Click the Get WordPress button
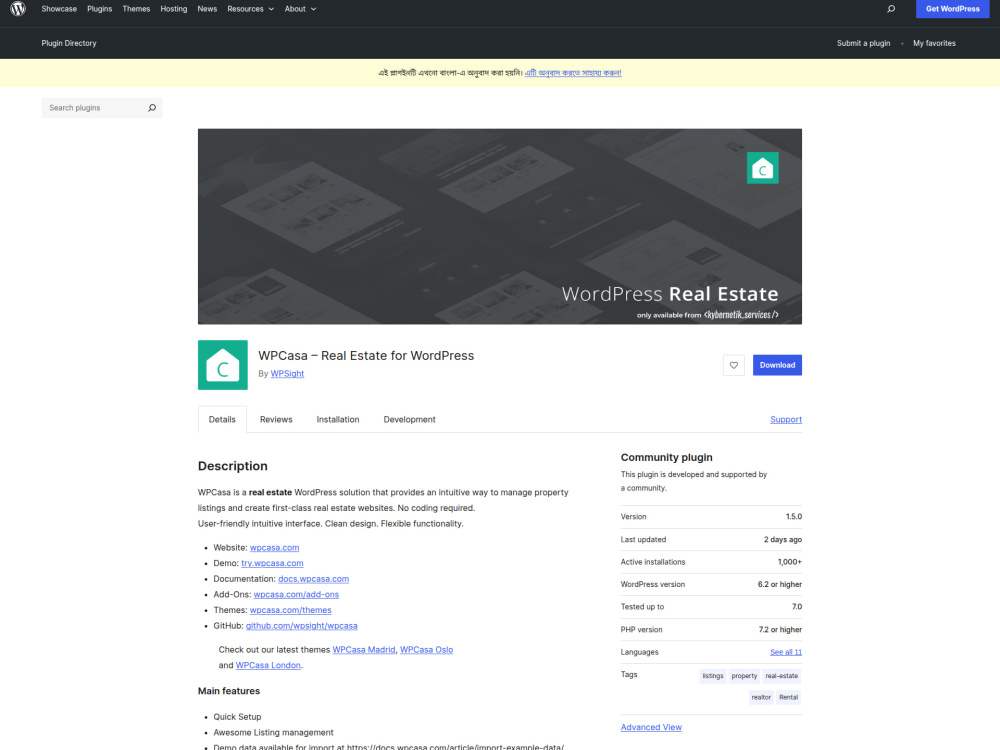The width and height of the screenshot is (1000, 750). click(952, 9)
